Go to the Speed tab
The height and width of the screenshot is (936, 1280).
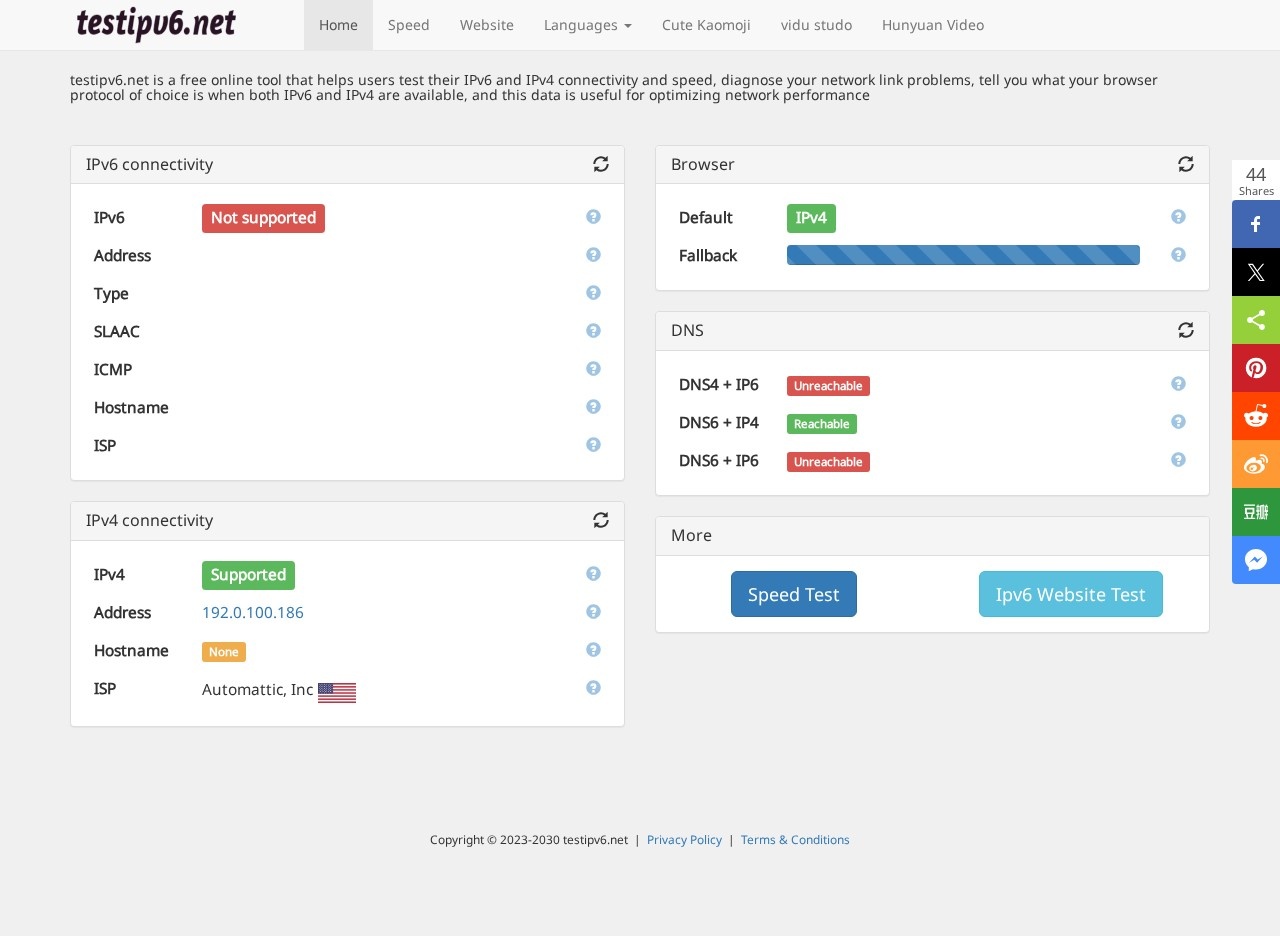(408, 25)
